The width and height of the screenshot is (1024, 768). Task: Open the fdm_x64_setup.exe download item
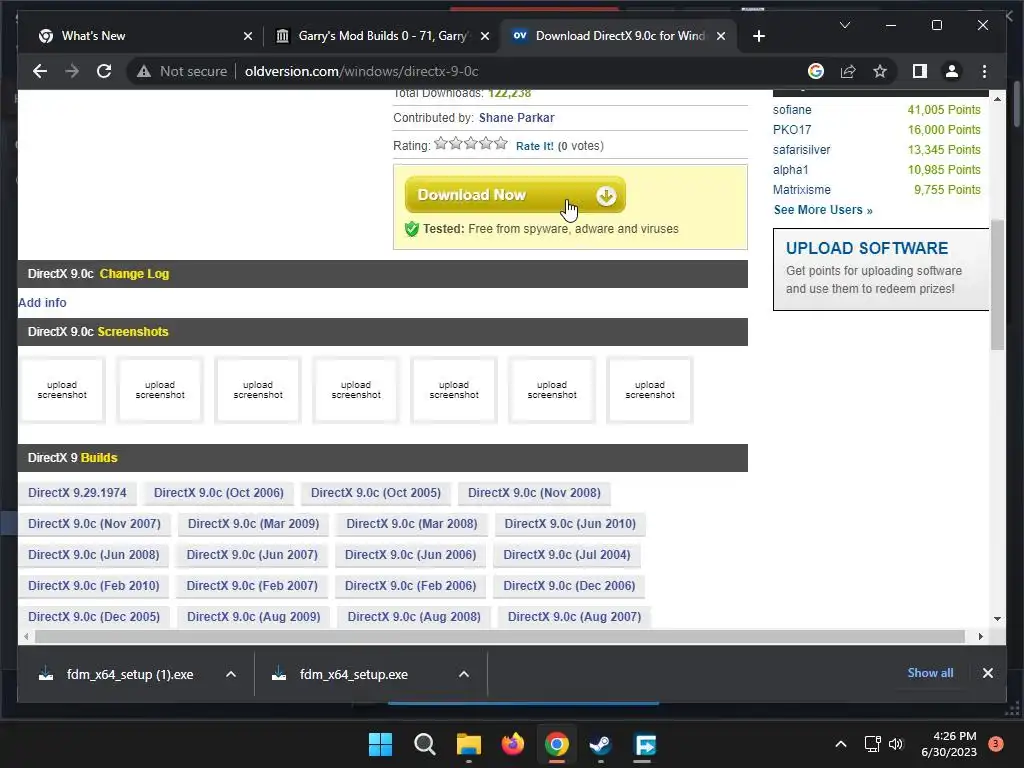(353, 674)
